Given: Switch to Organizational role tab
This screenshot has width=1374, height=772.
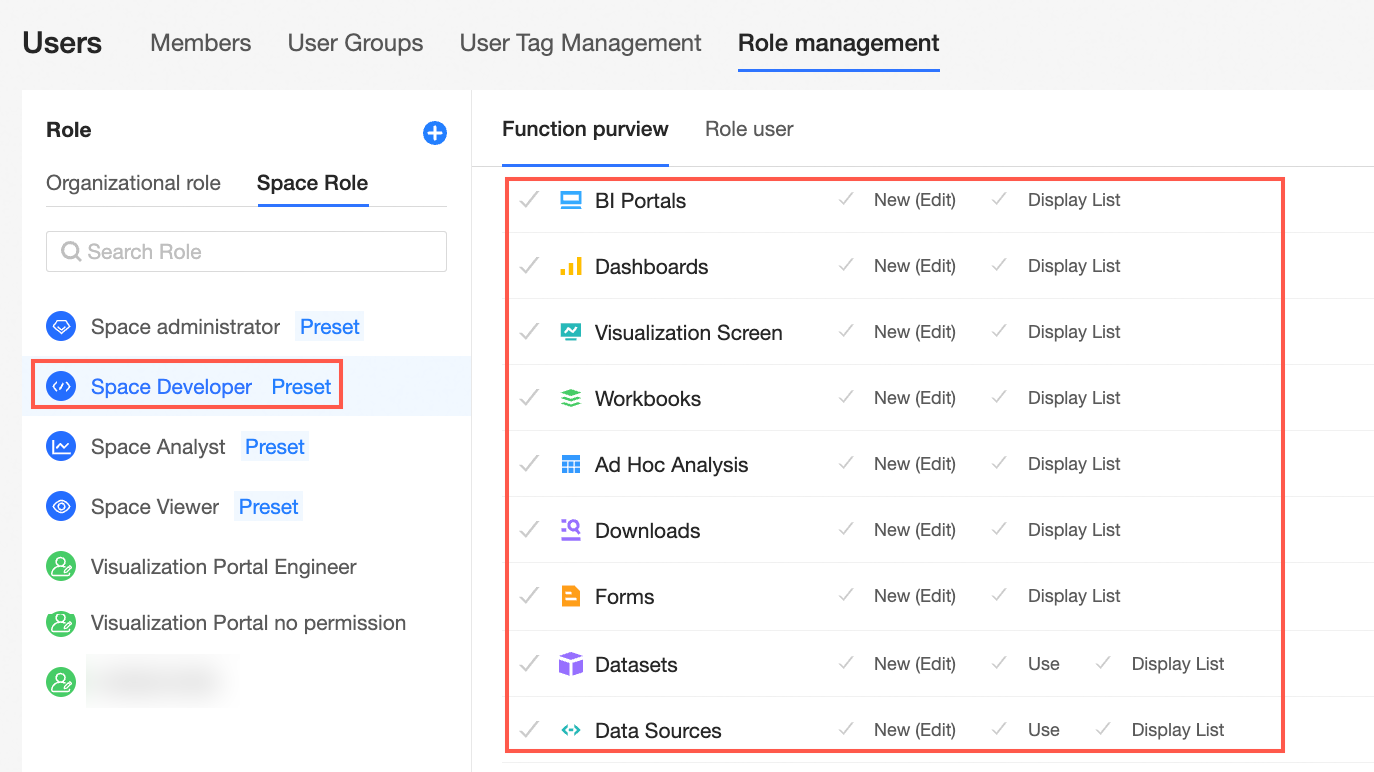Looking at the screenshot, I should tap(133, 183).
